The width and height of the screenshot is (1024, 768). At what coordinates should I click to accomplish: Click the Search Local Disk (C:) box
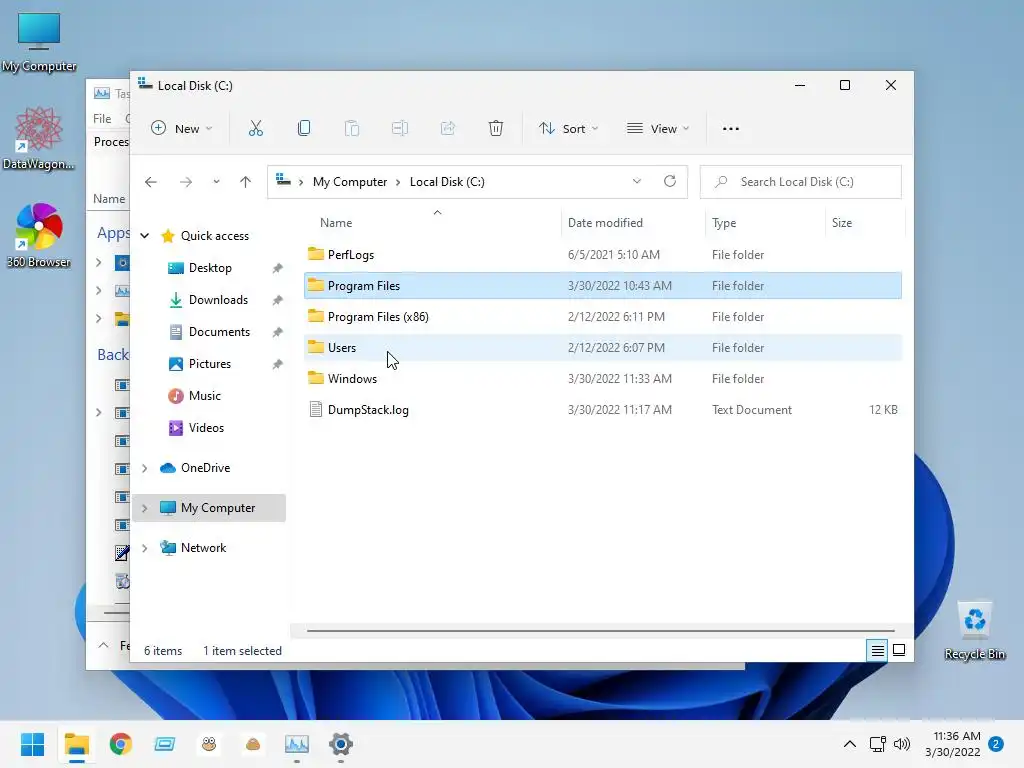(x=801, y=182)
